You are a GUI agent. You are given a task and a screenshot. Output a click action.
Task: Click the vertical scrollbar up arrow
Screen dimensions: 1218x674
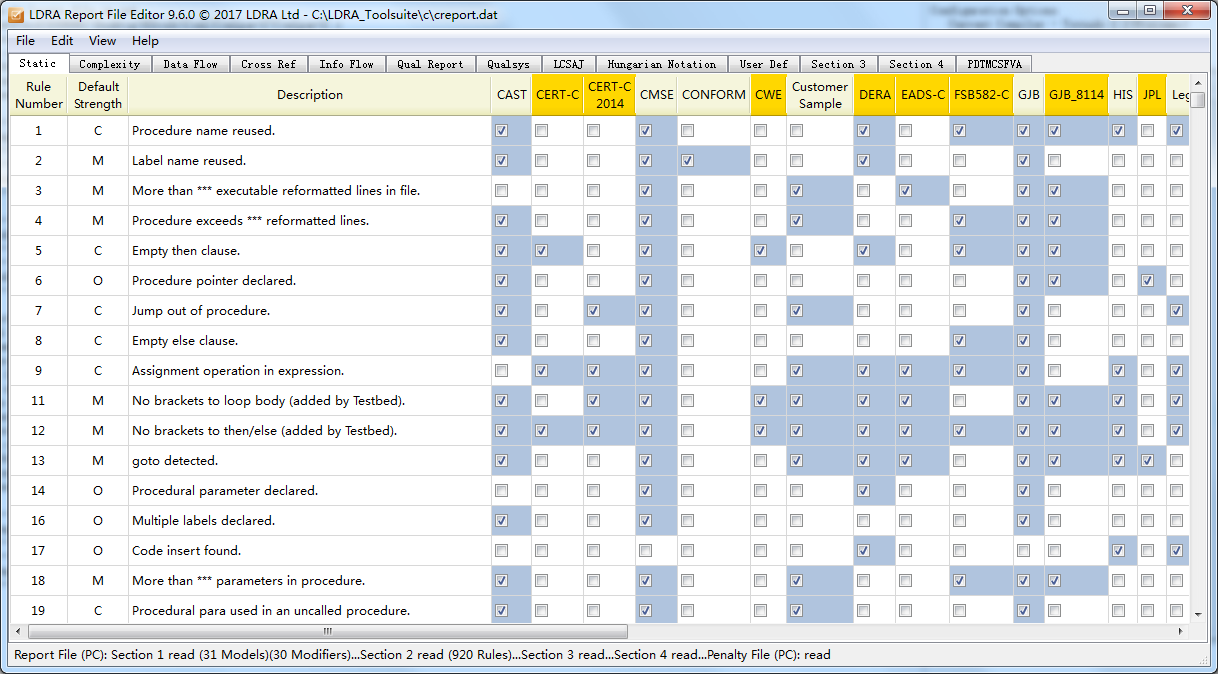pyautogui.click(x=1197, y=83)
